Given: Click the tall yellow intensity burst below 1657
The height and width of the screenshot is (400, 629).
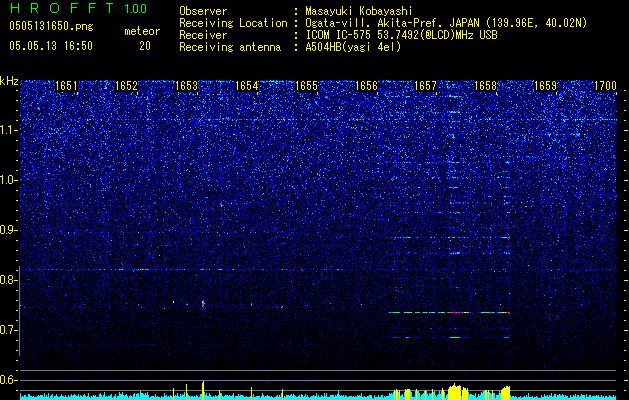Looking at the screenshot, I should coord(455,392).
